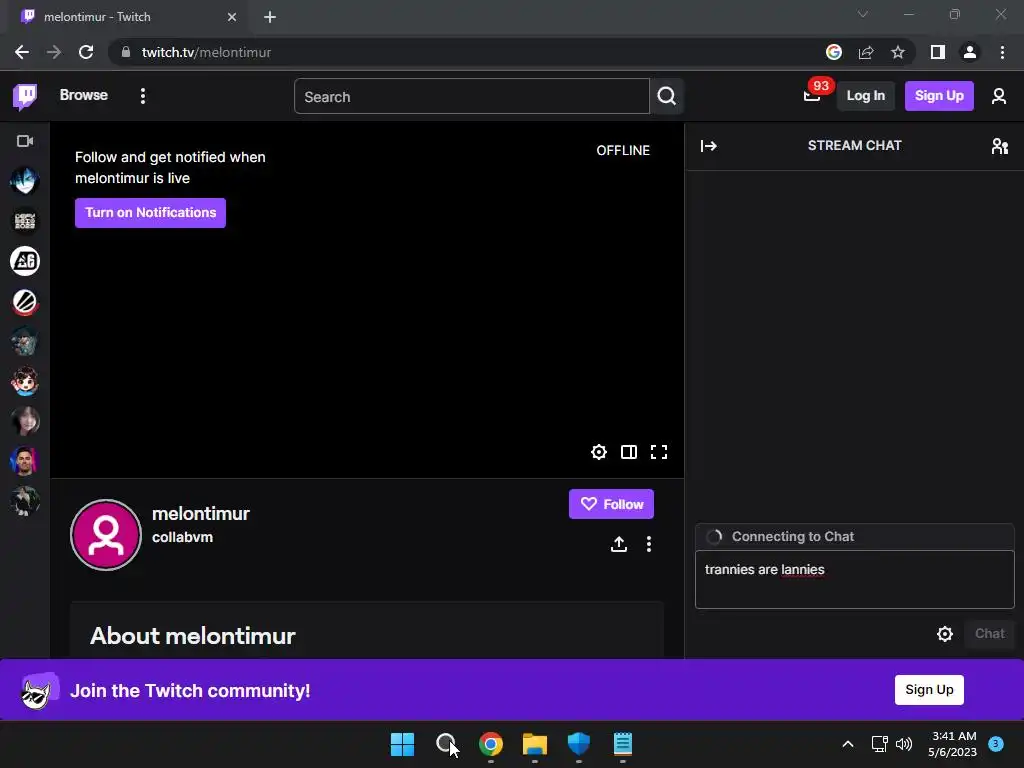This screenshot has width=1024, height=768.
Task: Open Chrome from the taskbar
Action: pos(490,744)
